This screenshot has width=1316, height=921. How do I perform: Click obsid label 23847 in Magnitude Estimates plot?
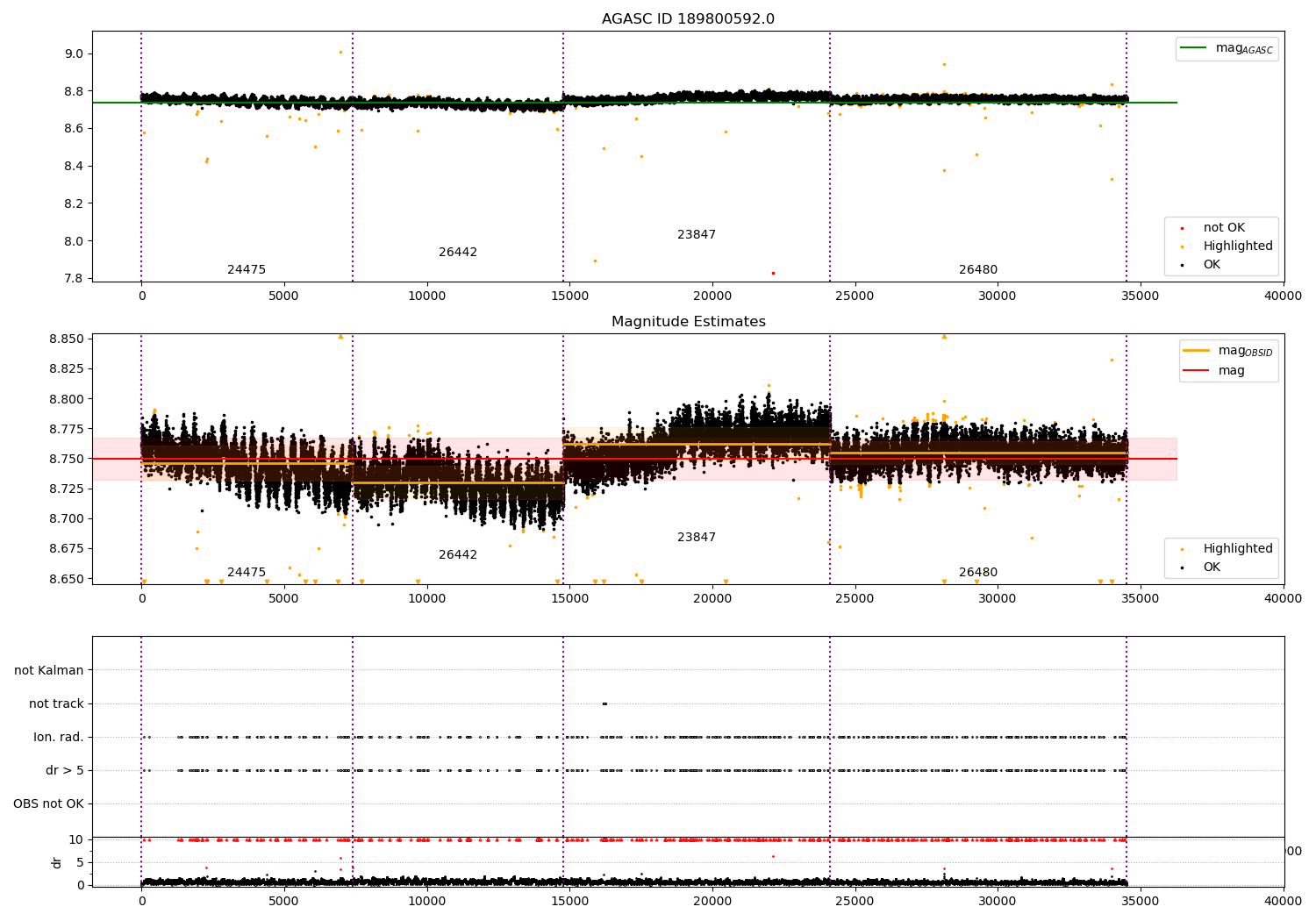(x=697, y=538)
